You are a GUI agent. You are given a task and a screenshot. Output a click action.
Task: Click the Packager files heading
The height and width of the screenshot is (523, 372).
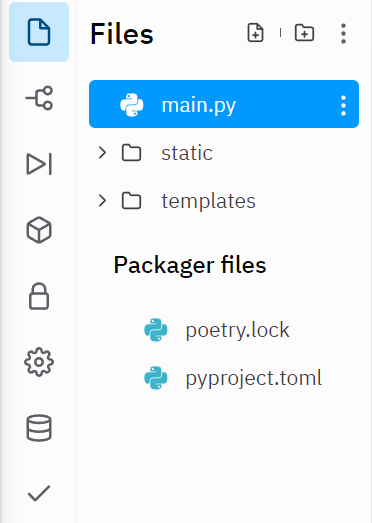coord(190,265)
